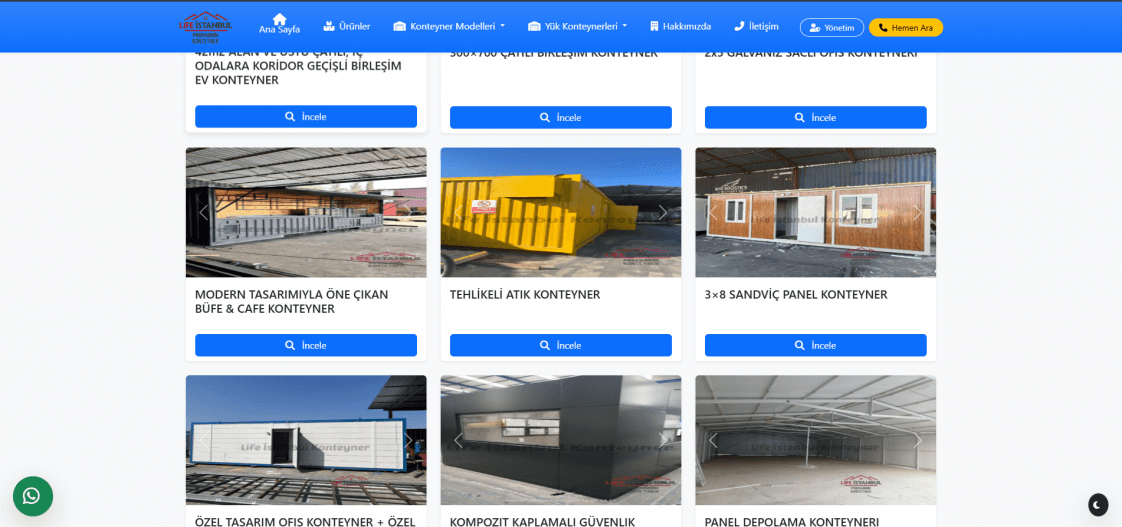1122x527 pixels.
Task: İncele the çatılı birleşim konteyner
Action: point(560,117)
